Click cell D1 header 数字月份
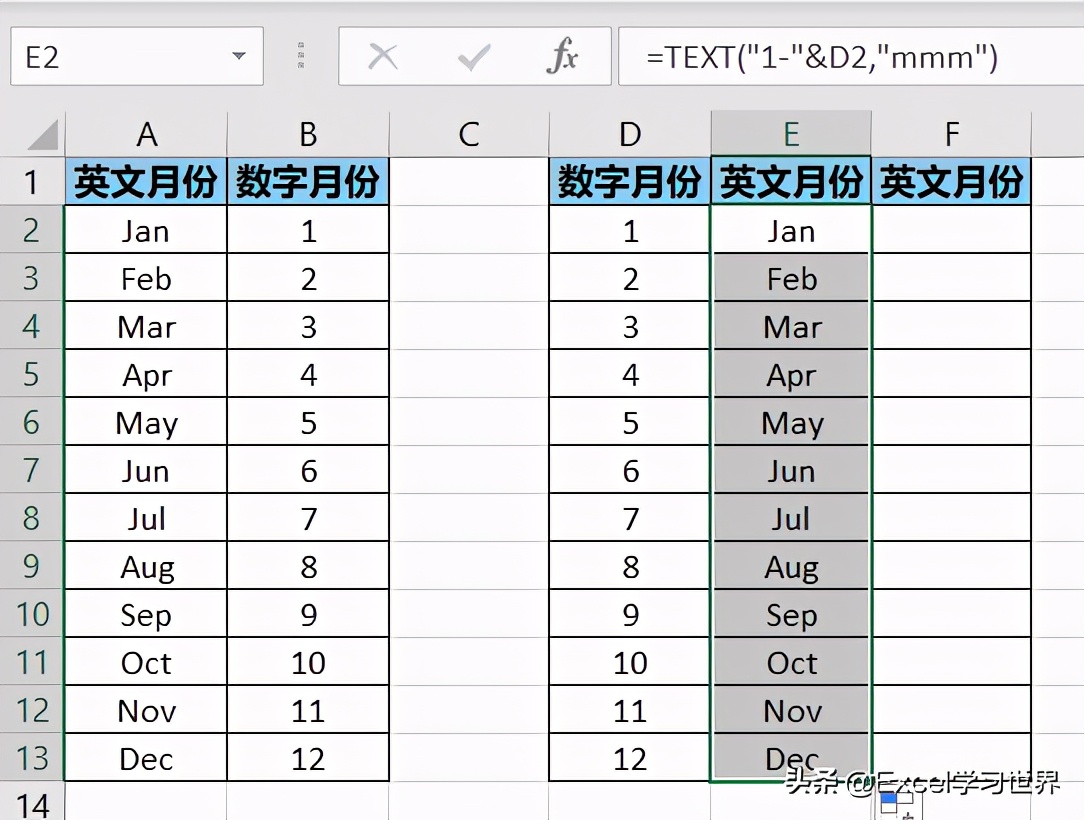The width and height of the screenshot is (1084, 820). 630,182
